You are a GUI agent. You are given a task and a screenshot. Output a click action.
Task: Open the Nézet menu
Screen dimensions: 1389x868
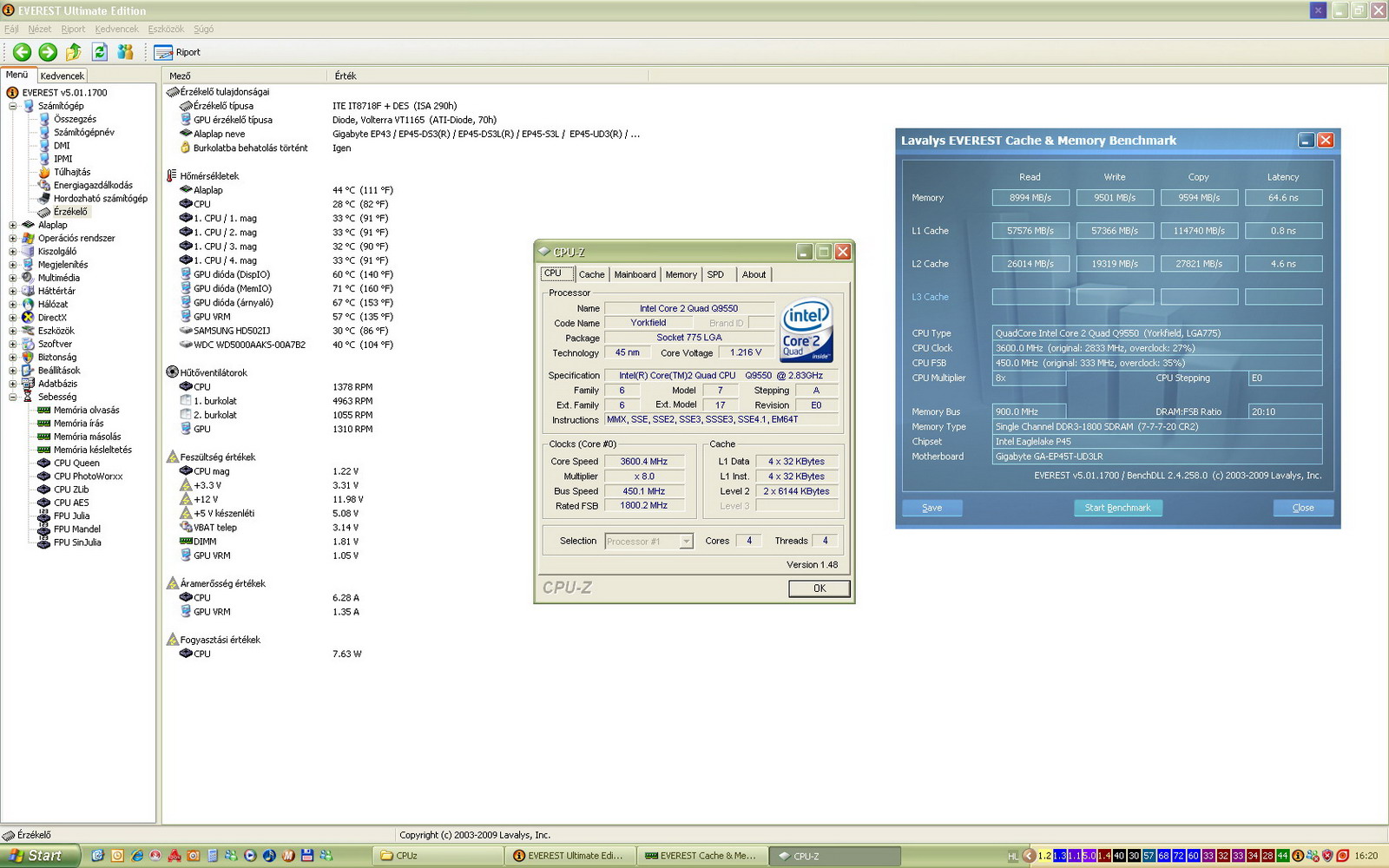click(x=40, y=29)
